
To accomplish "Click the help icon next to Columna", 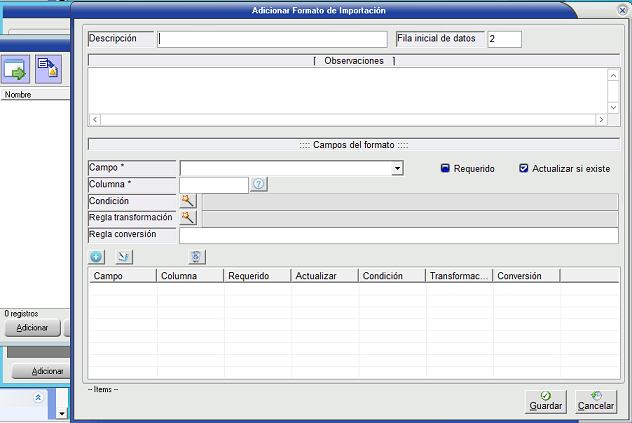I will click(x=258, y=185).
